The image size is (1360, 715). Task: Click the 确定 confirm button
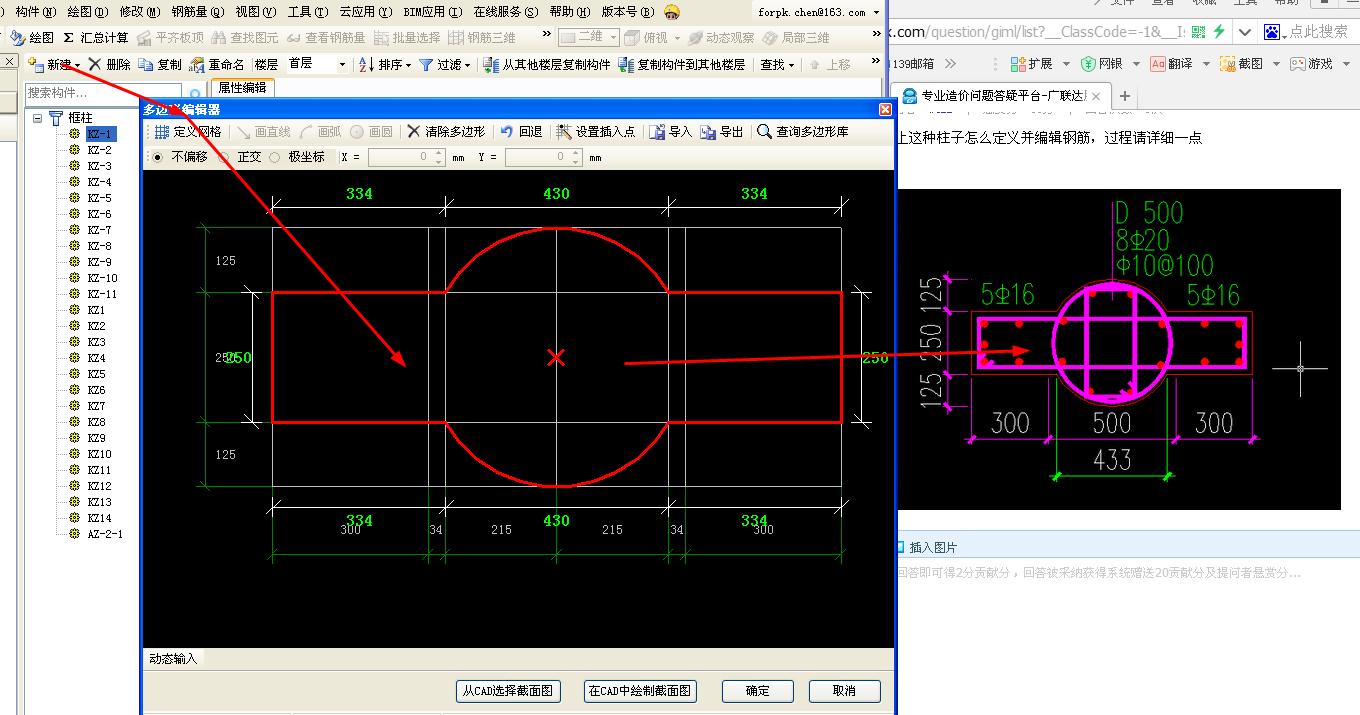point(758,691)
